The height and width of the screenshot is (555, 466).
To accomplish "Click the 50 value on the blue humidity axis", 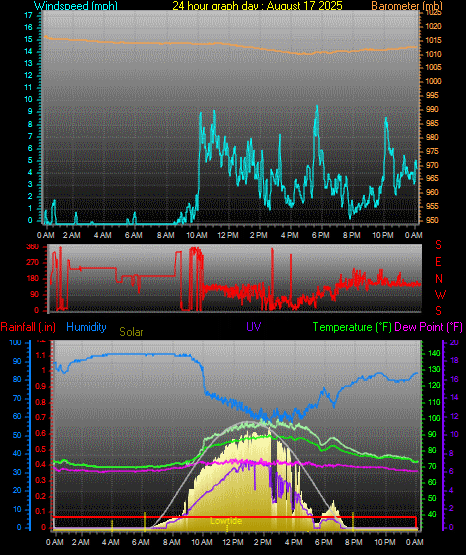I will coord(17,435).
